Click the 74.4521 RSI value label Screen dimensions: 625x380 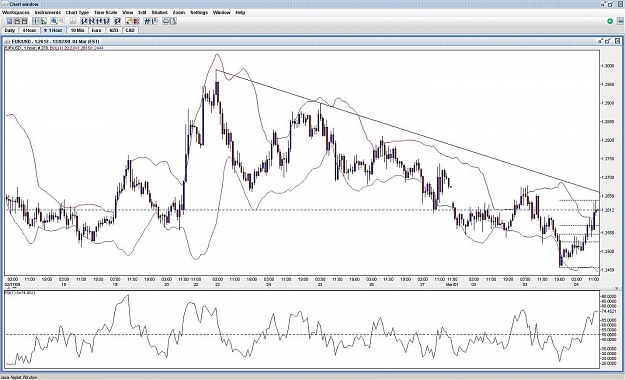609,311
